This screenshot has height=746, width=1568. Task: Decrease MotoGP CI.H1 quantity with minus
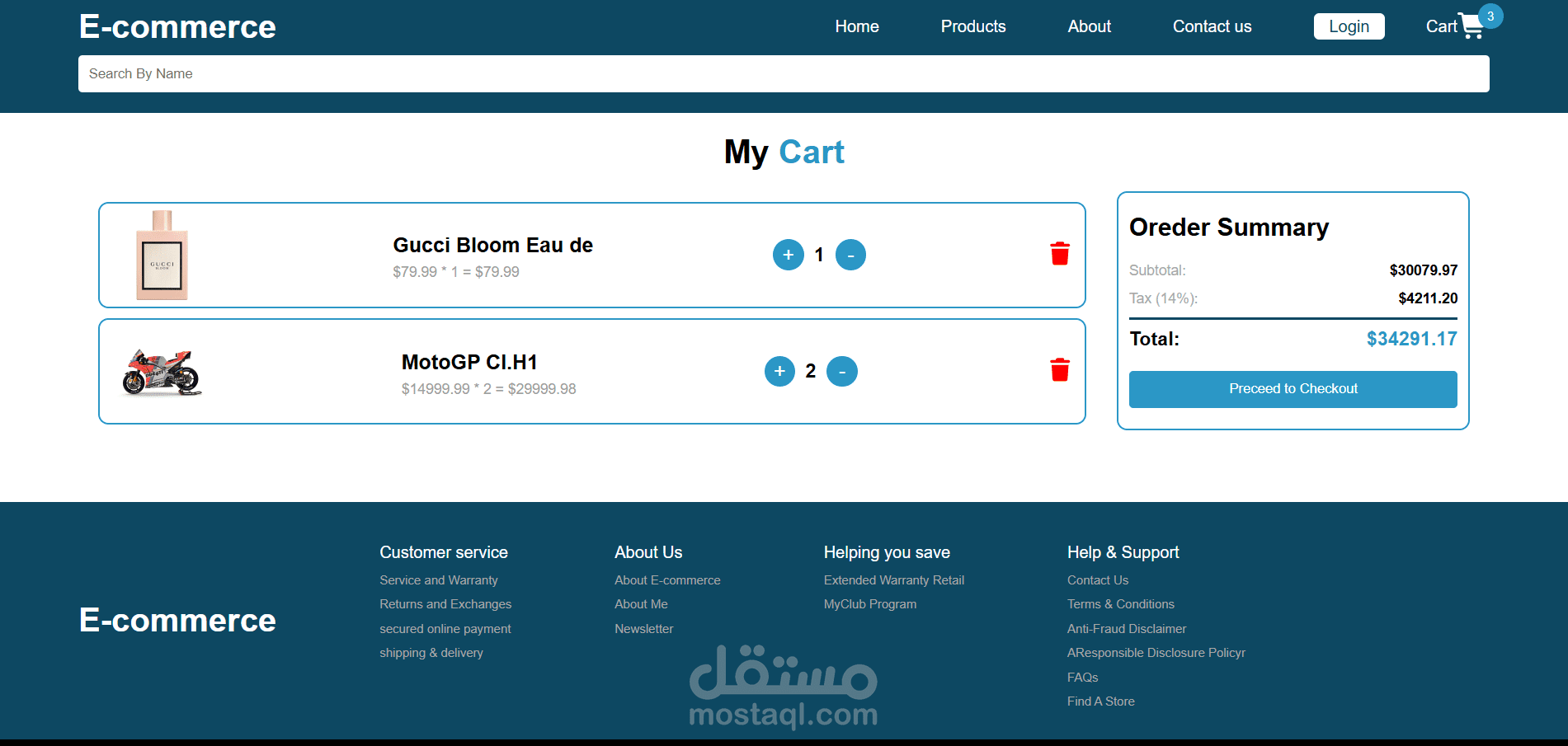click(x=842, y=371)
